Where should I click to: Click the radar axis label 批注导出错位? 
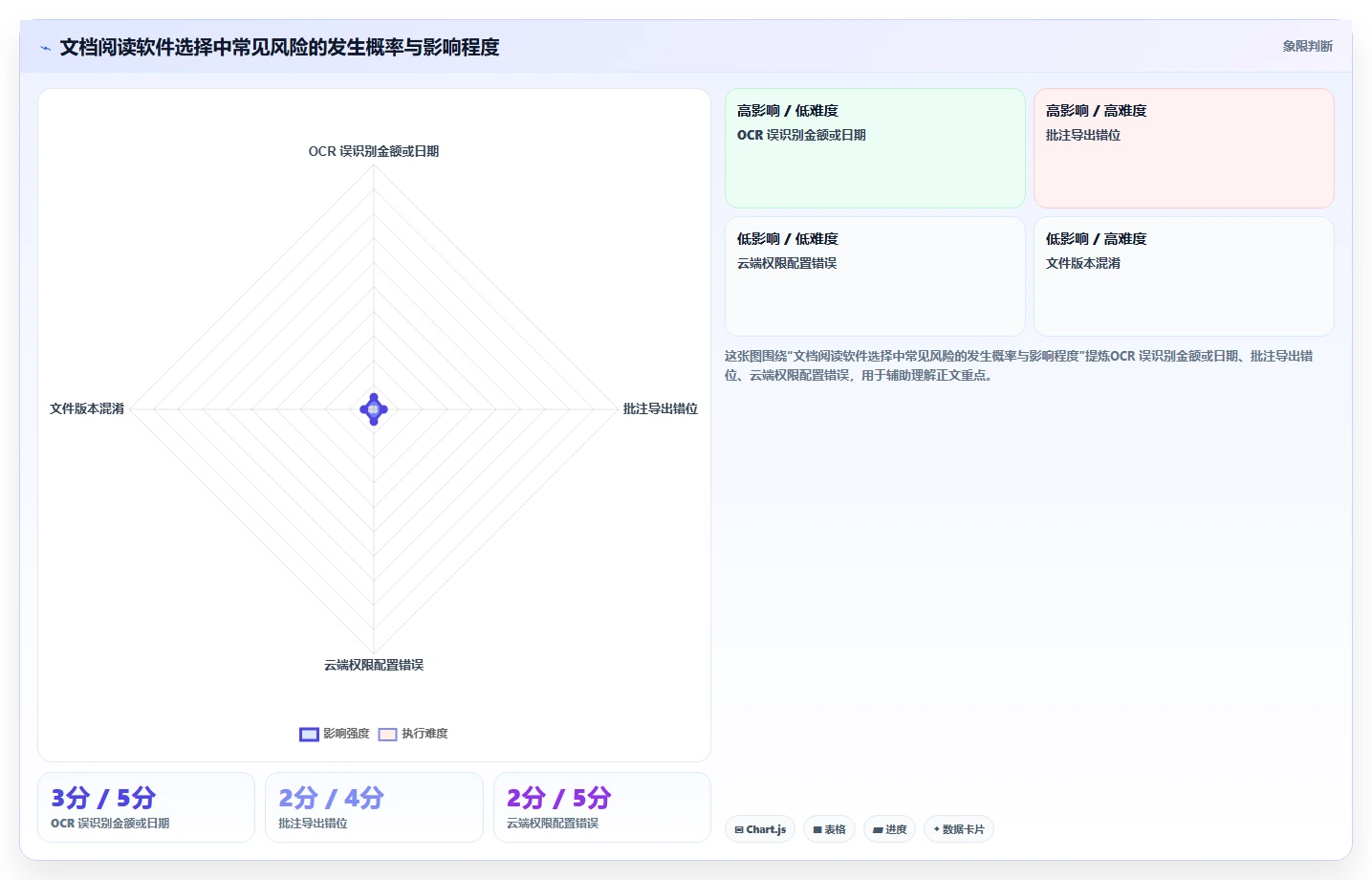point(661,408)
